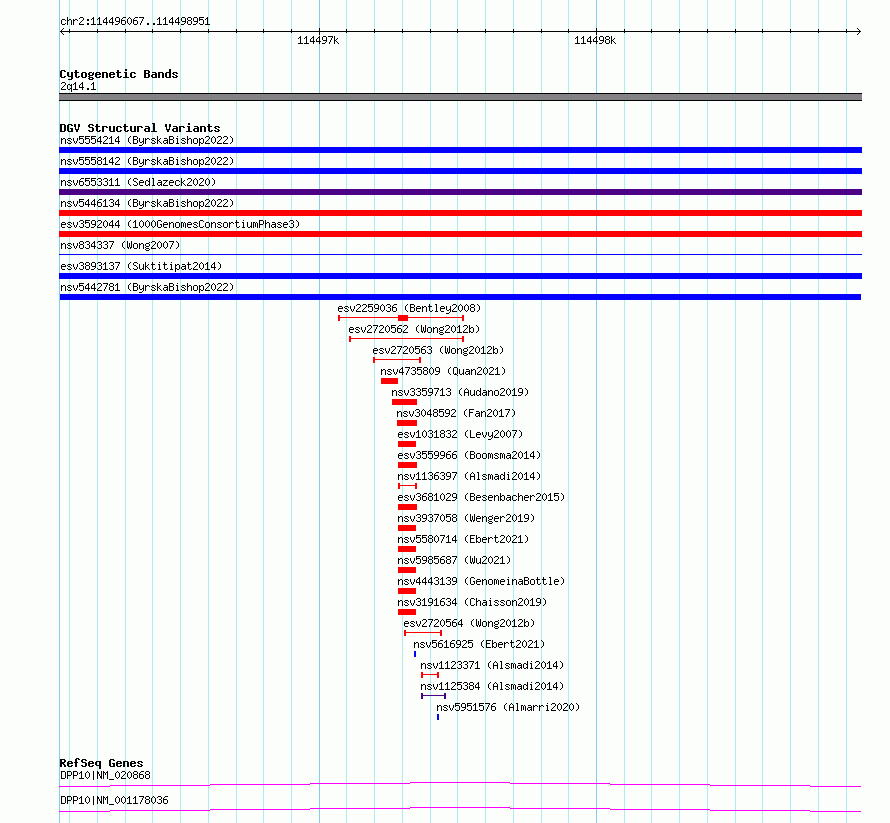Select nsv1123371 (Alsmadi2014) label
The image size is (890, 823).
pos(492,665)
